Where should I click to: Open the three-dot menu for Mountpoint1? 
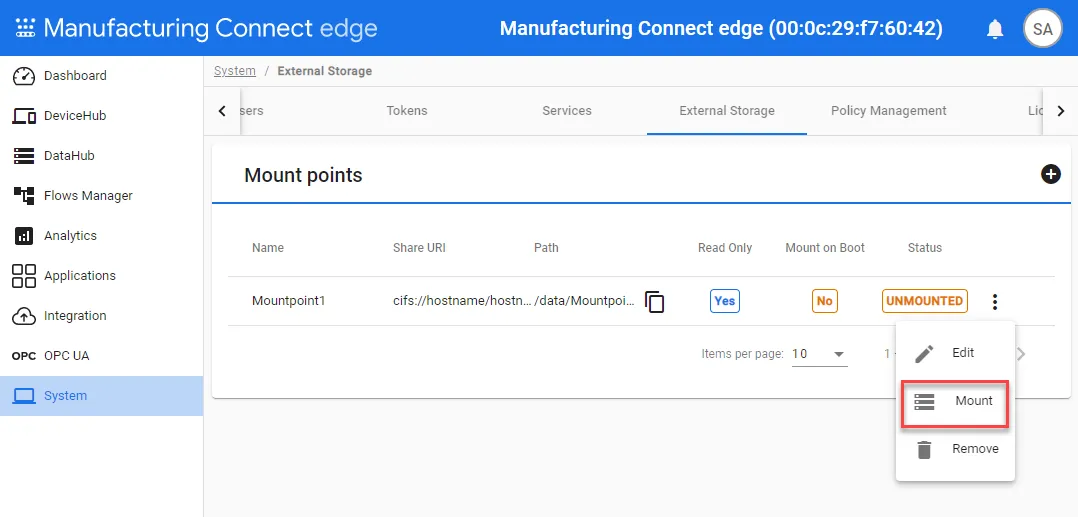(x=994, y=301)
